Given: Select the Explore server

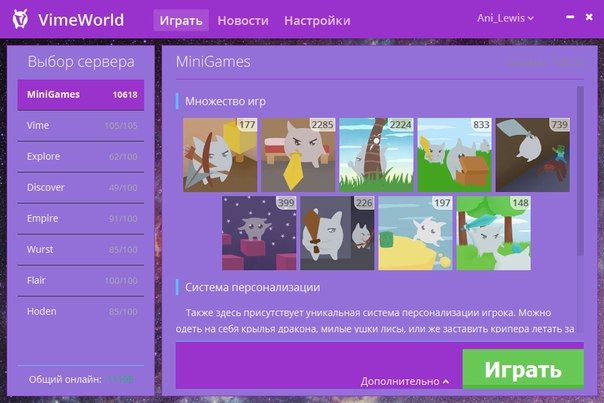Looking at the screenshot, I should [81, 157].
